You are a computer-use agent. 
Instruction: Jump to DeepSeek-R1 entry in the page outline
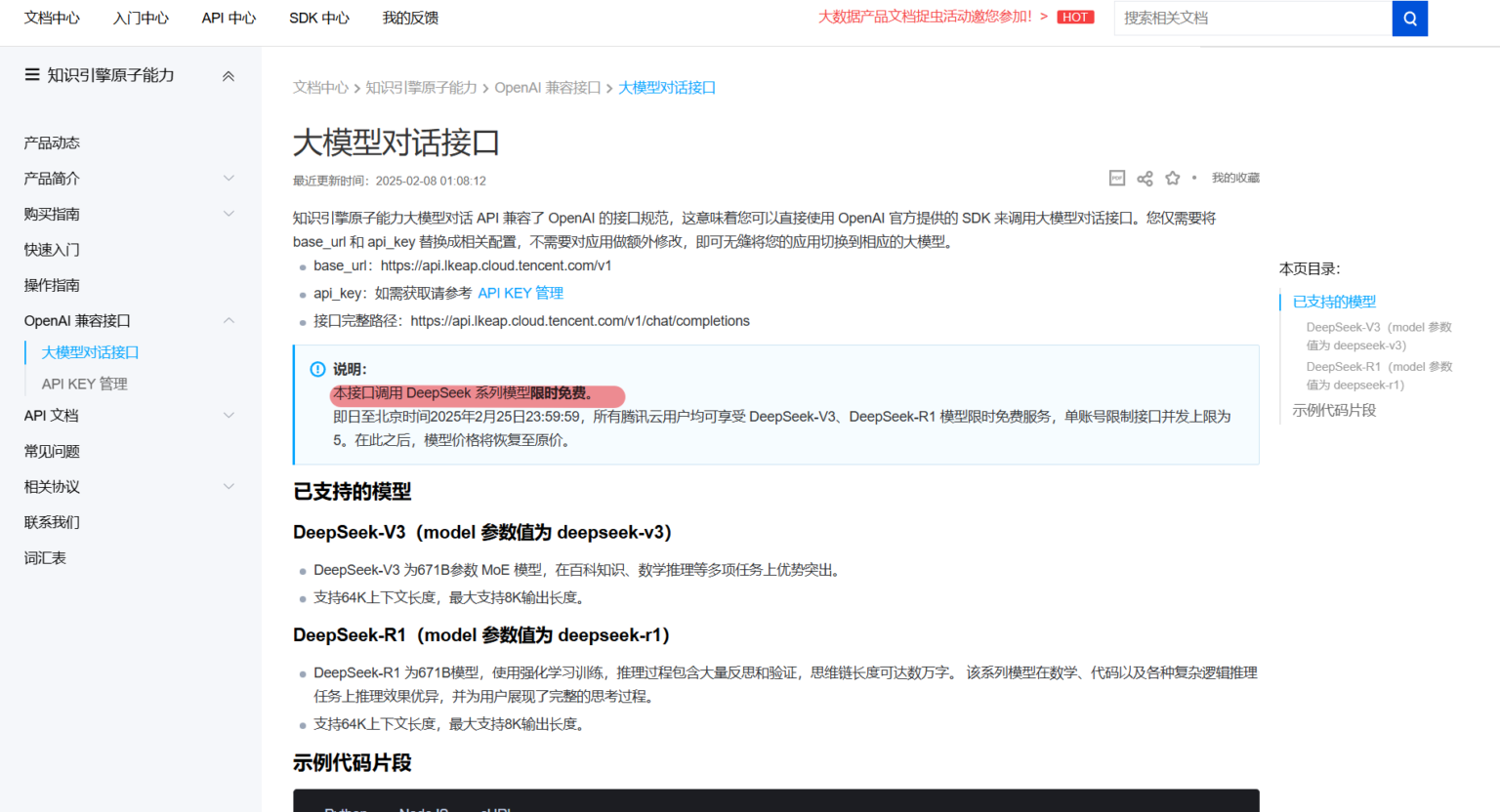click(1379, 376)
